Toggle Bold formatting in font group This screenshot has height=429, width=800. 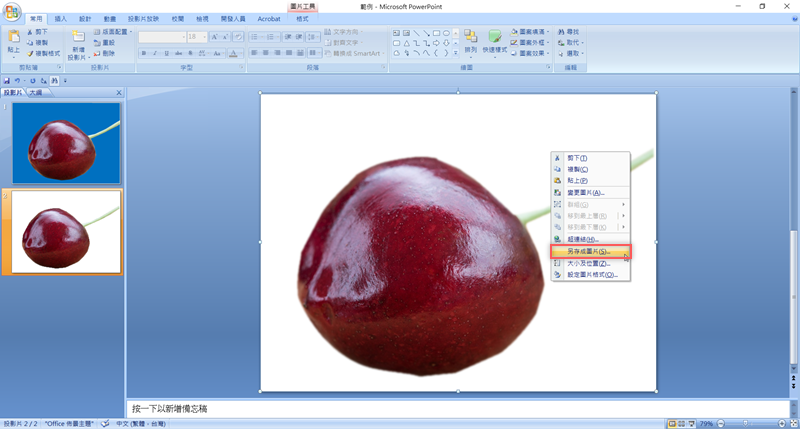pos(144,53)
